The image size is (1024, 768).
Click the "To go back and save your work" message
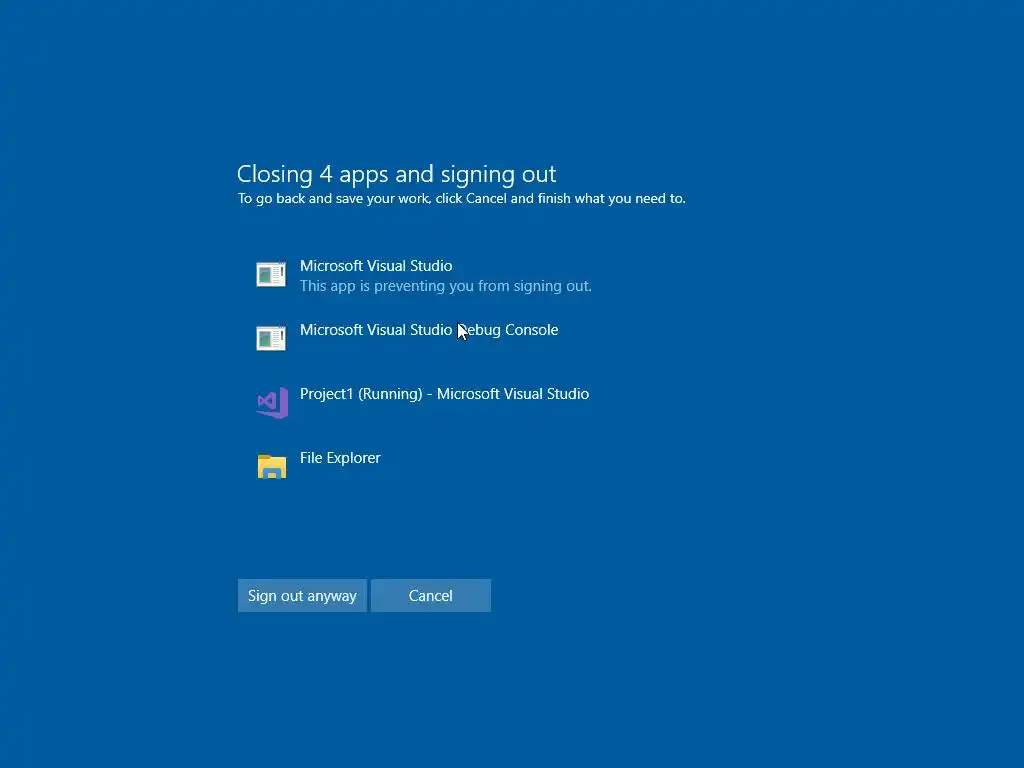(462, 199)
